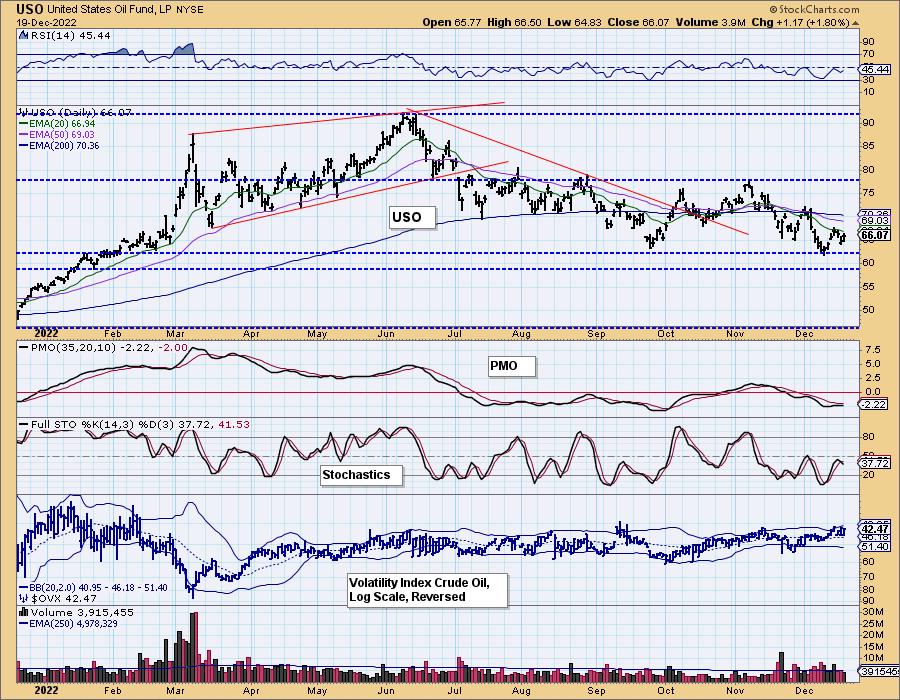Click the Volume 3.9M header value
The width and height of the screenshot is (900, 700).
711,22
